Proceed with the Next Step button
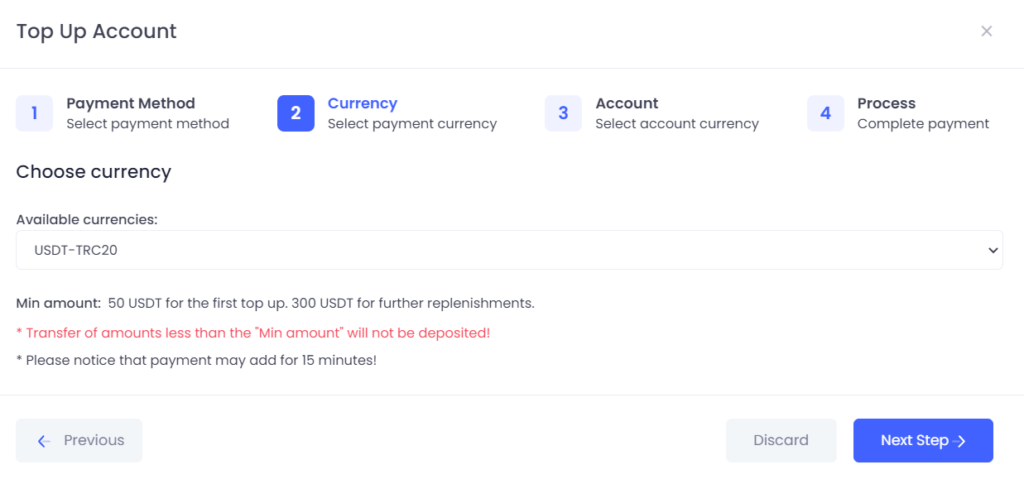This screenshot has height=484, width=1024. click(923, 441)
